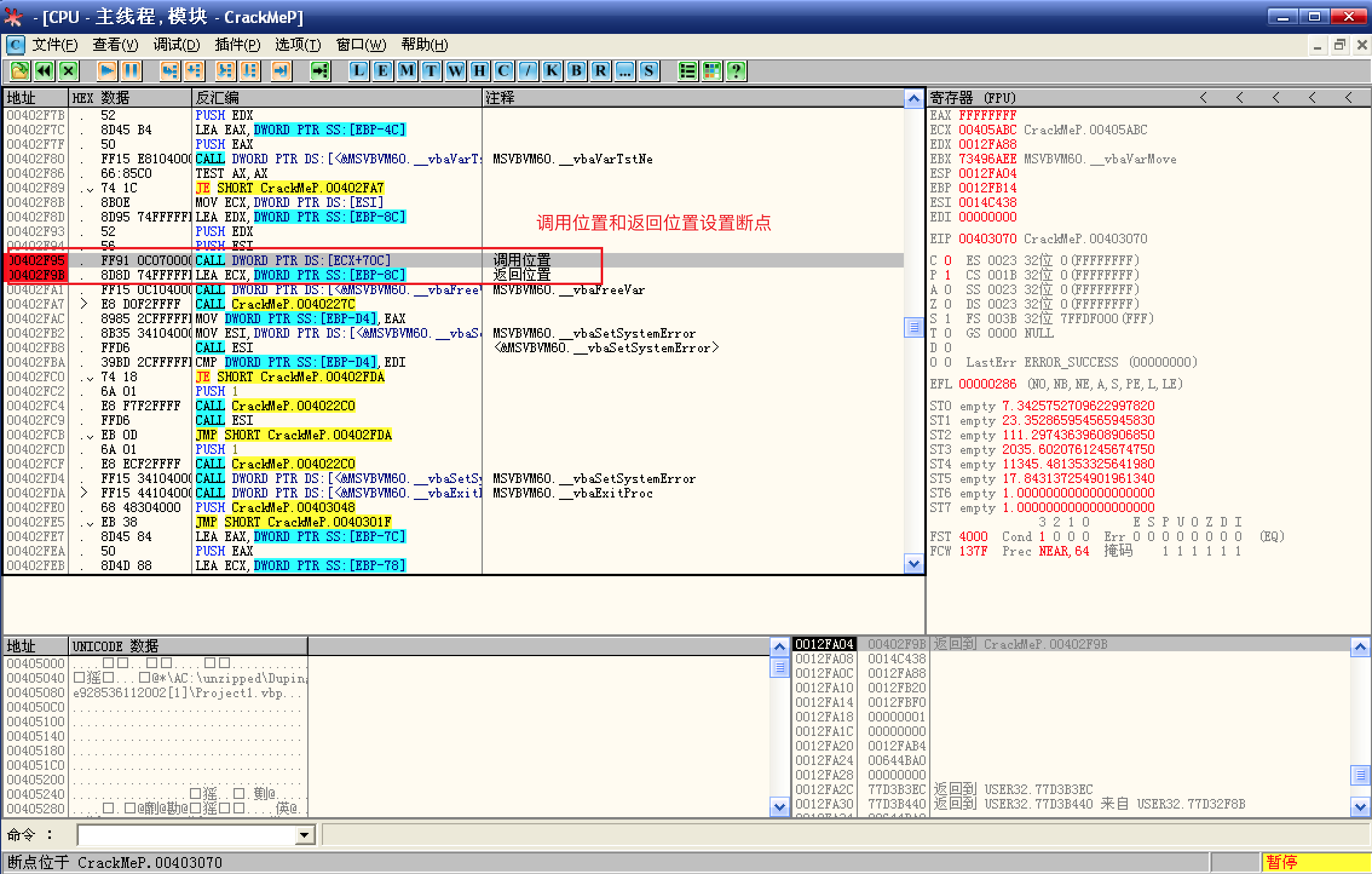Toggle the Z flag value in registers
The width and height of the screenshot is (1372, 874).
947,304
